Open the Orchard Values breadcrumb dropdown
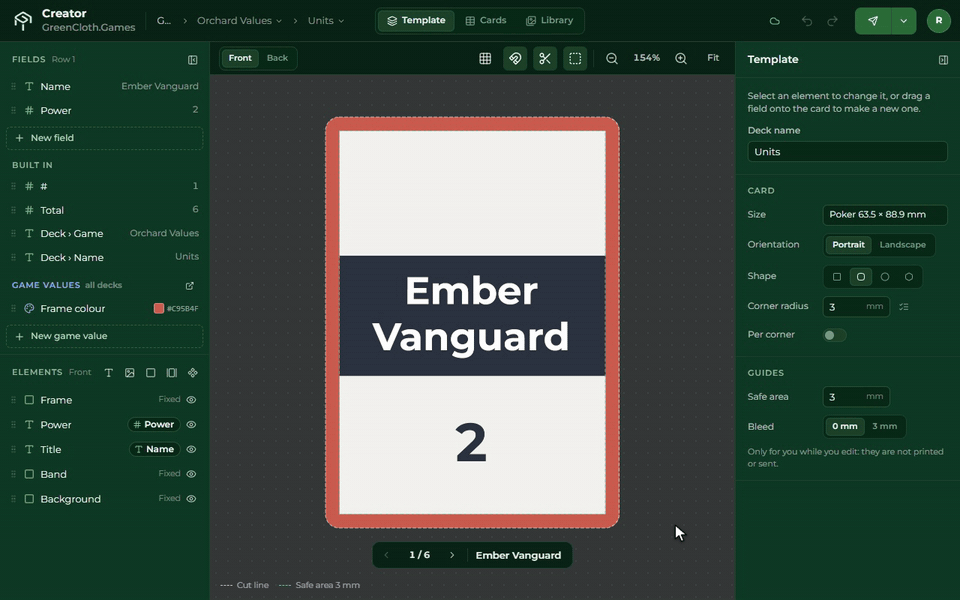Image resolution: width=960 pixels, height=600 pixels. tap(239, 21)
